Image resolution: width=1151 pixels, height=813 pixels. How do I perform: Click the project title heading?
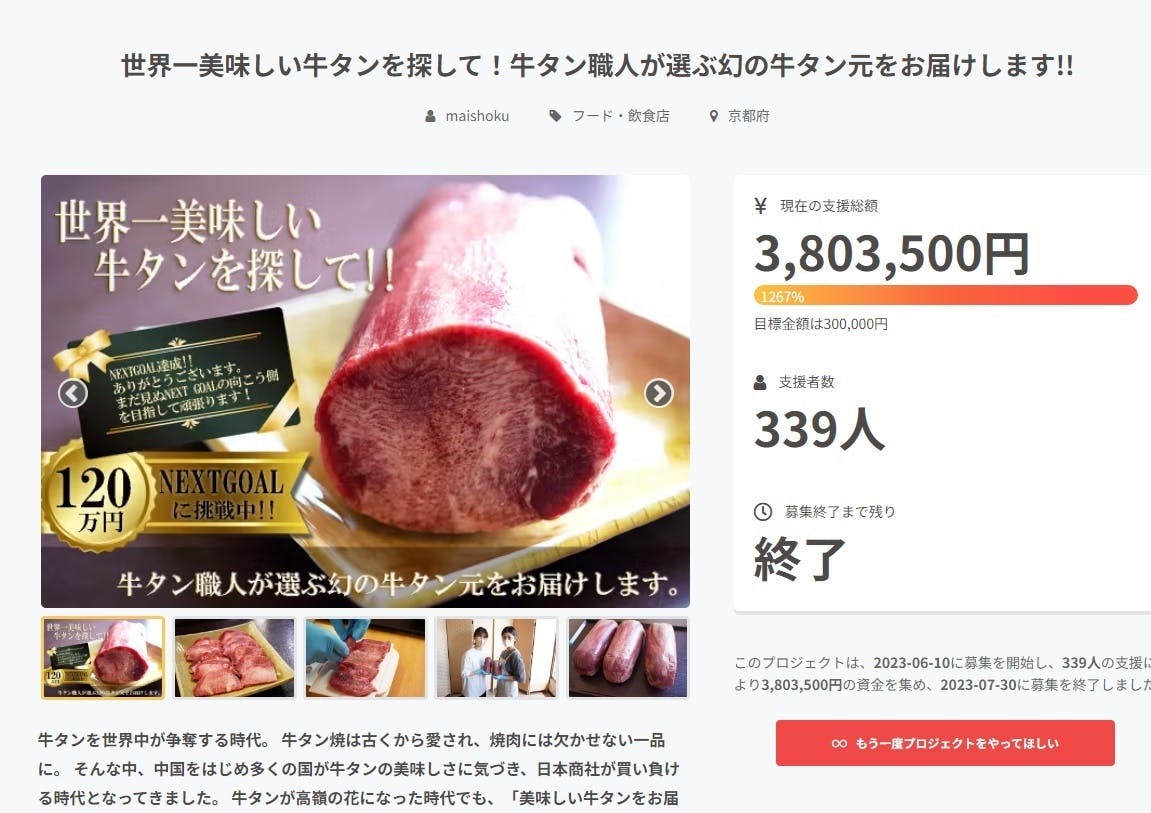[597, 65]
